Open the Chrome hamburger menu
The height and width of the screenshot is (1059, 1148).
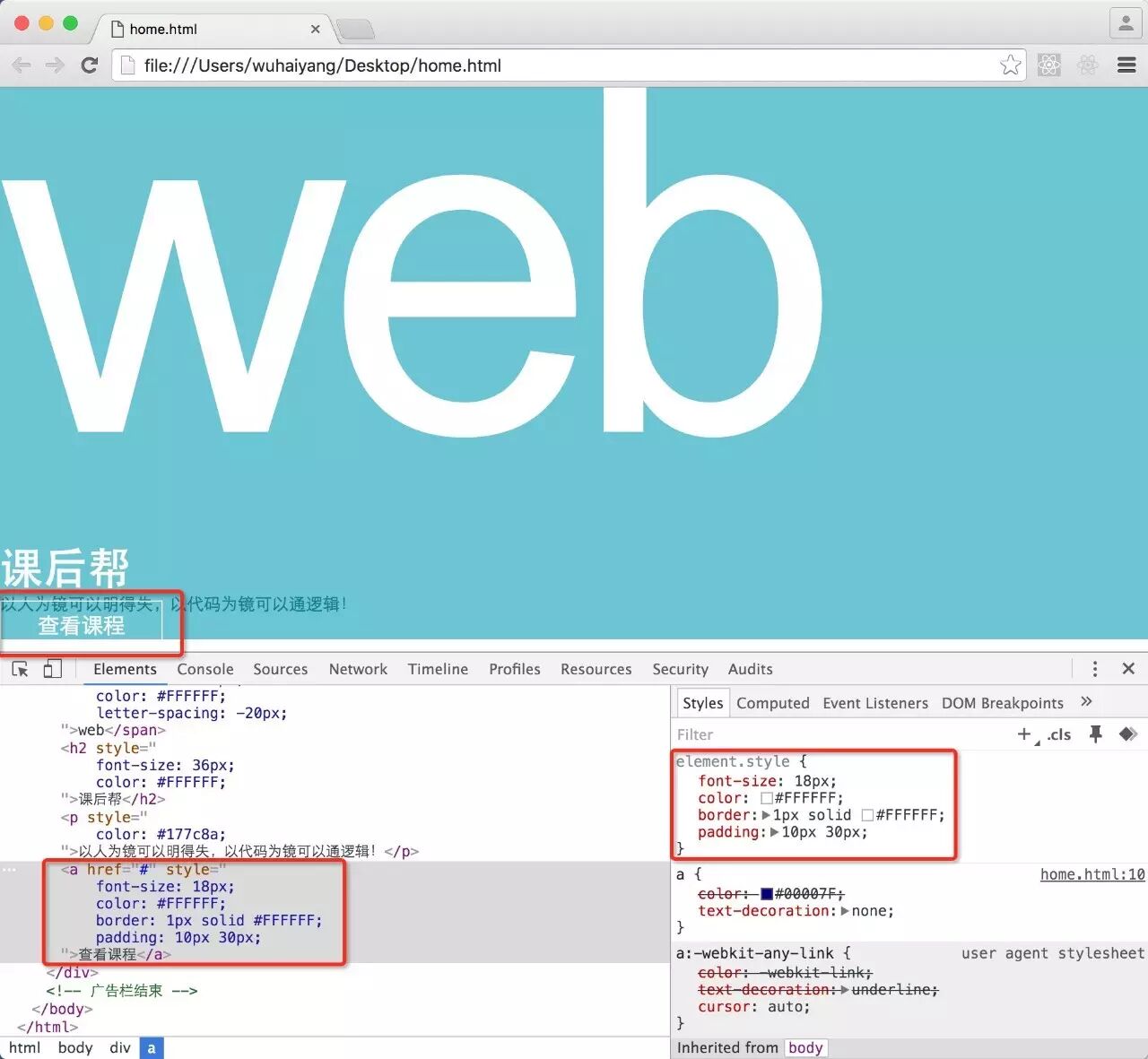(x=1127, y=65)
